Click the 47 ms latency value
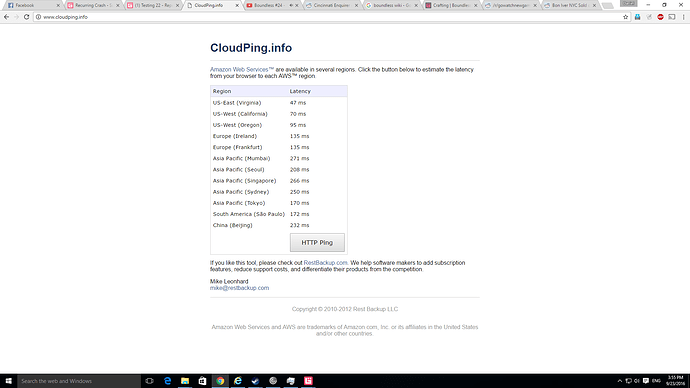This screenshot has height=388, width=690. [297, 102]
